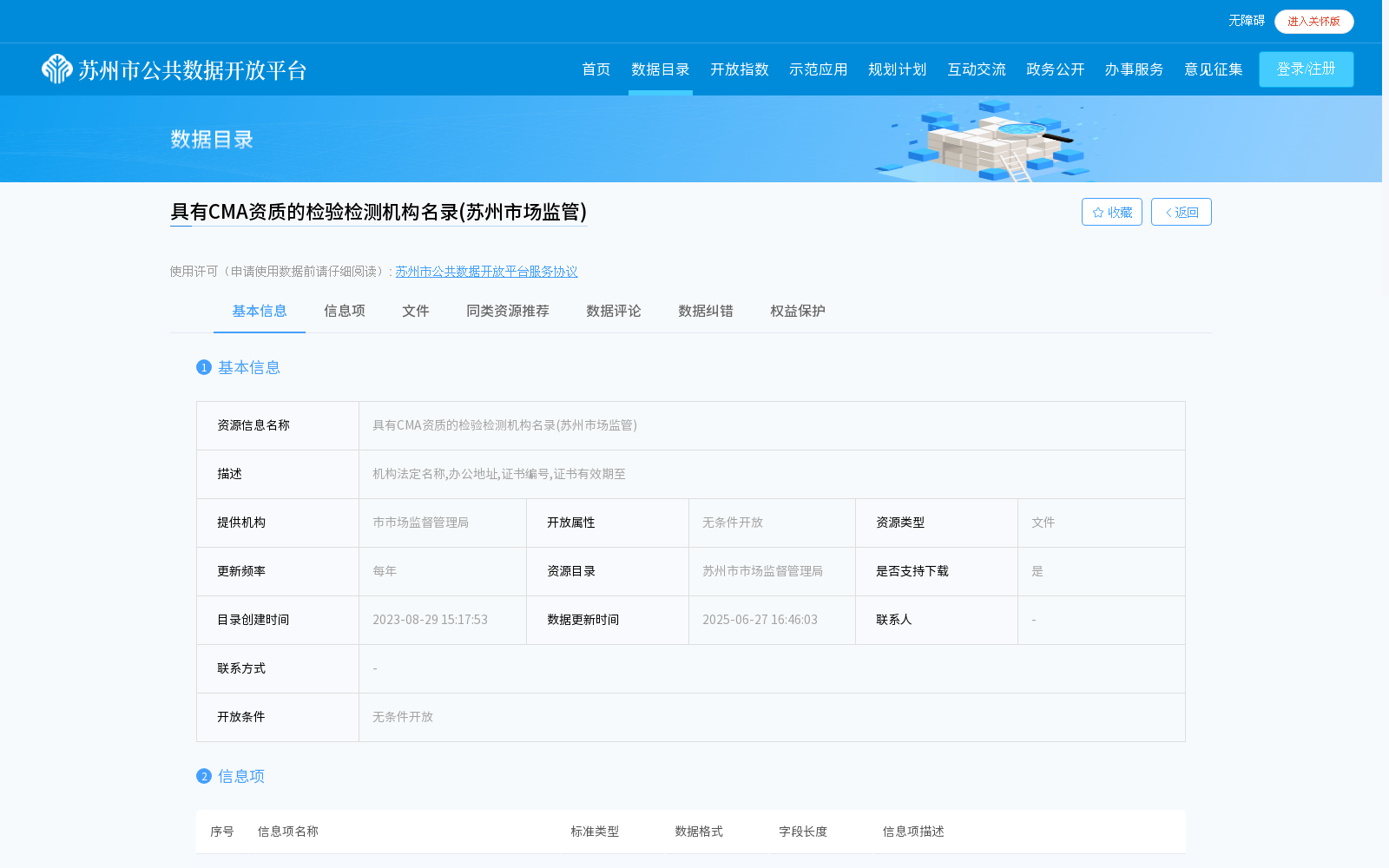Click the 2025-06-27 16:46:03 update time
Viewport: 1389px width, 868px height.
pos(760,620)
